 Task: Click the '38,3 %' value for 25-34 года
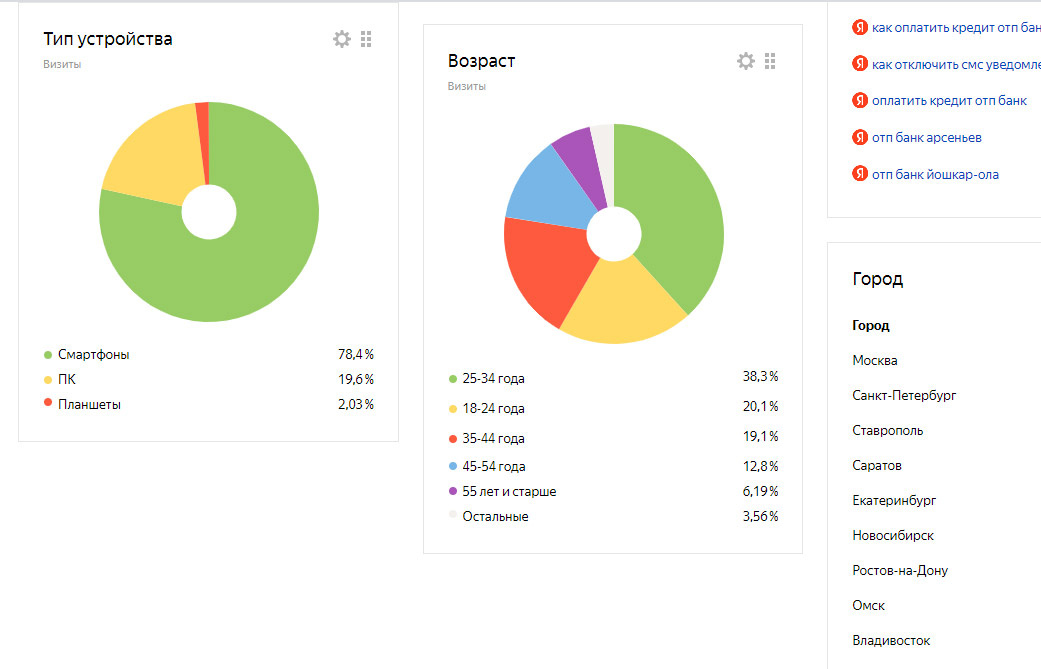(x=760, y=376)
